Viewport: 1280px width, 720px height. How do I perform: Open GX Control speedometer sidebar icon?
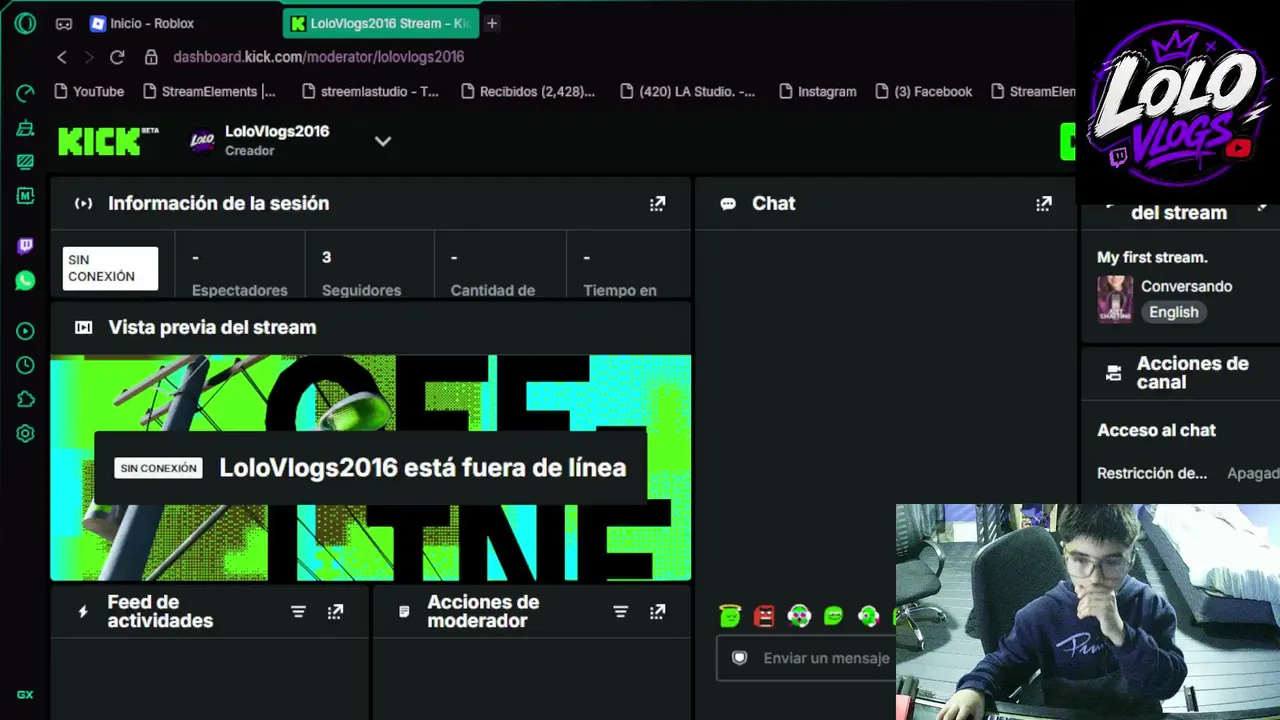(25, 93)
